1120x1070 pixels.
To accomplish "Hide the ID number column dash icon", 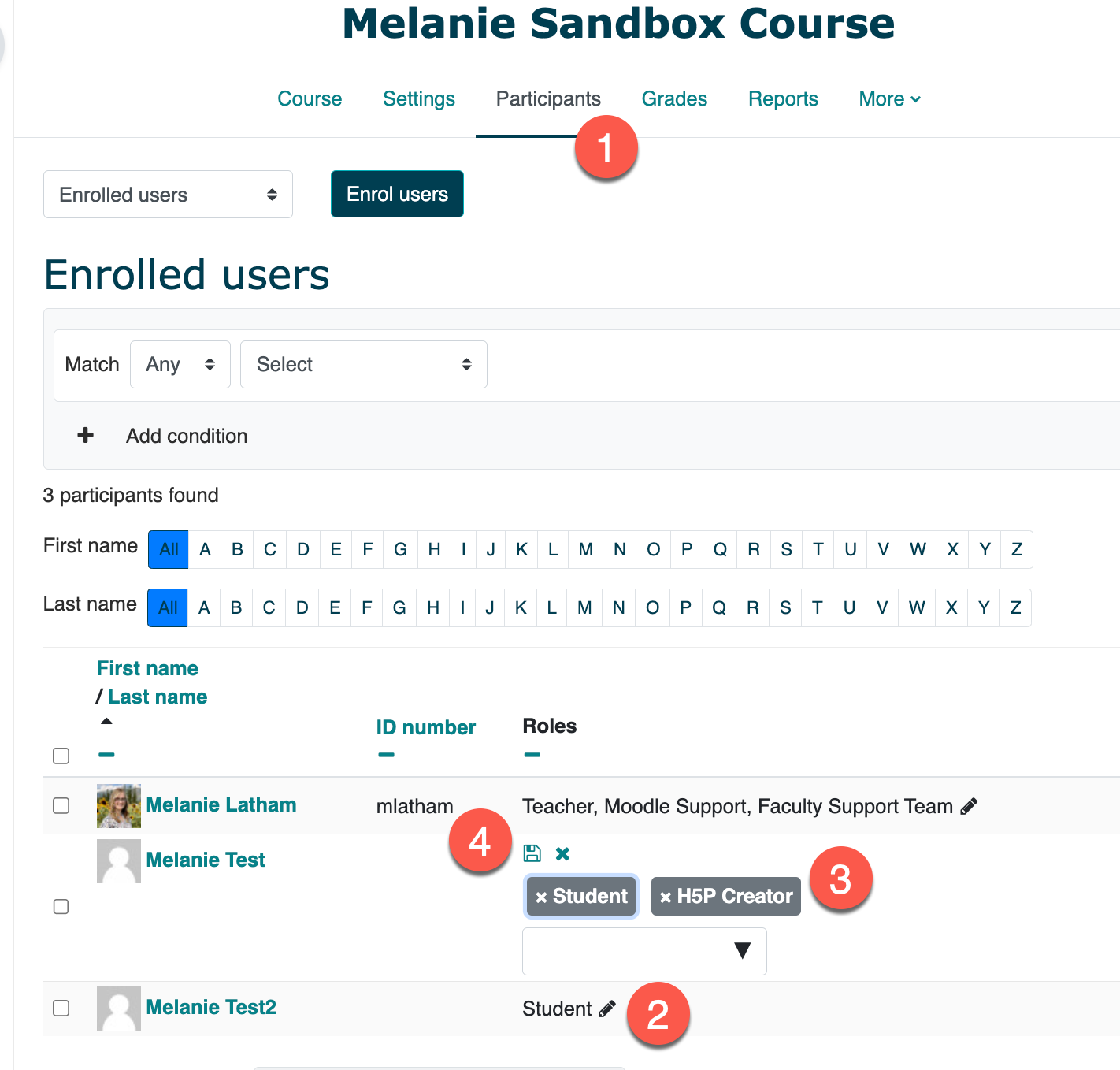I will pyautogui.click(x=386, y=755).
